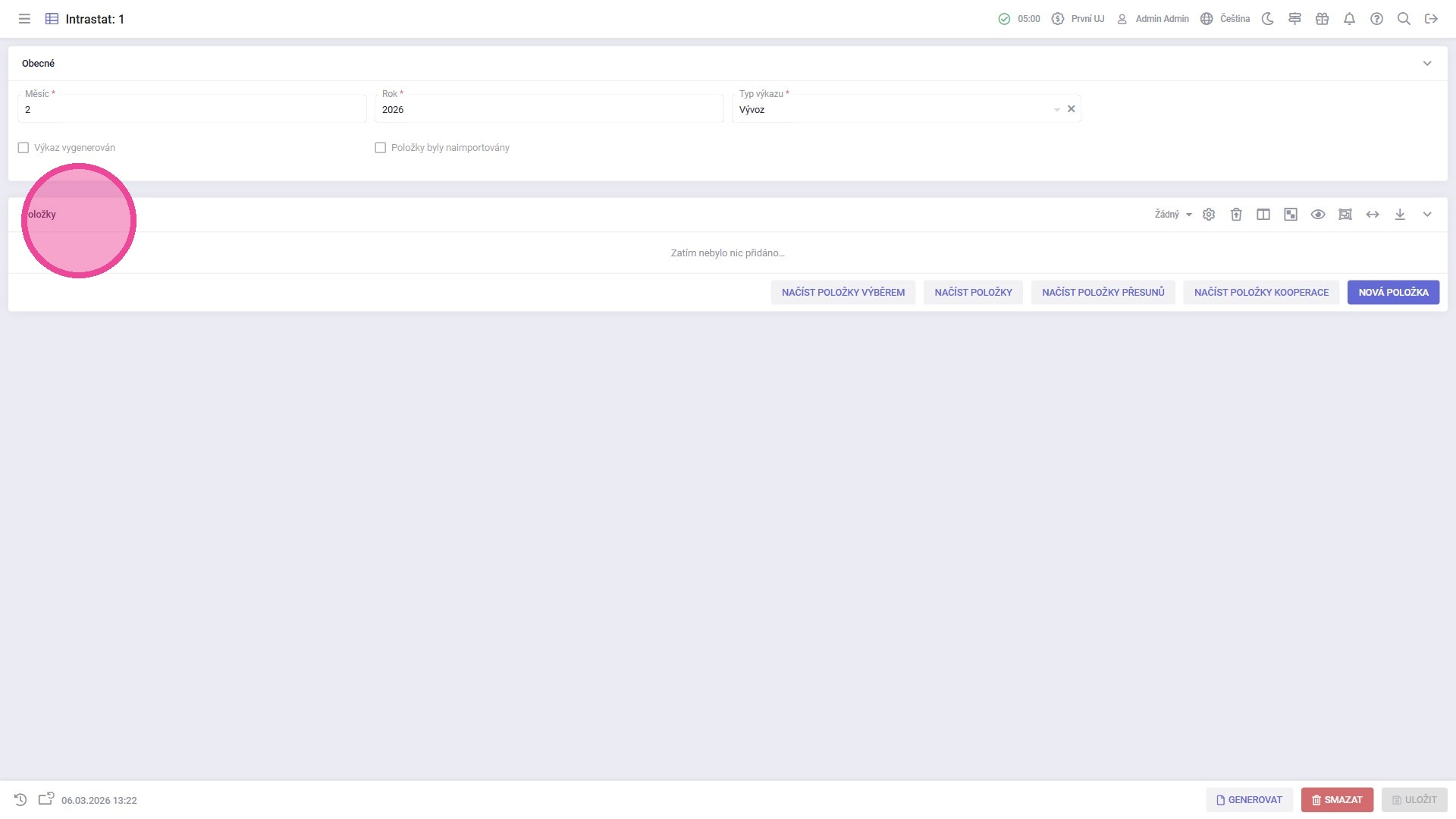
Task: Enable the Výkaz vygenerován checkbox
Action: [x=24, y=148]
